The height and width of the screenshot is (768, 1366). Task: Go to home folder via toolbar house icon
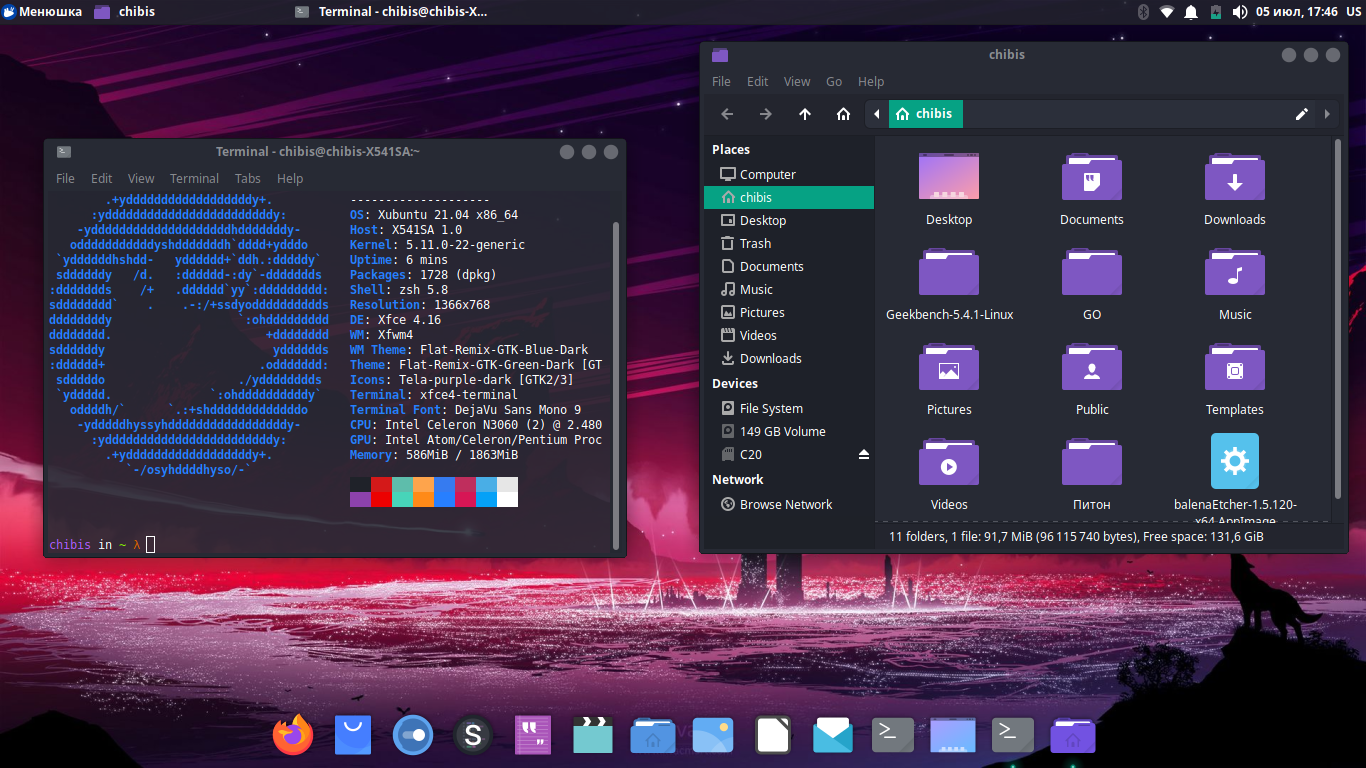click(x=843, y=114)
